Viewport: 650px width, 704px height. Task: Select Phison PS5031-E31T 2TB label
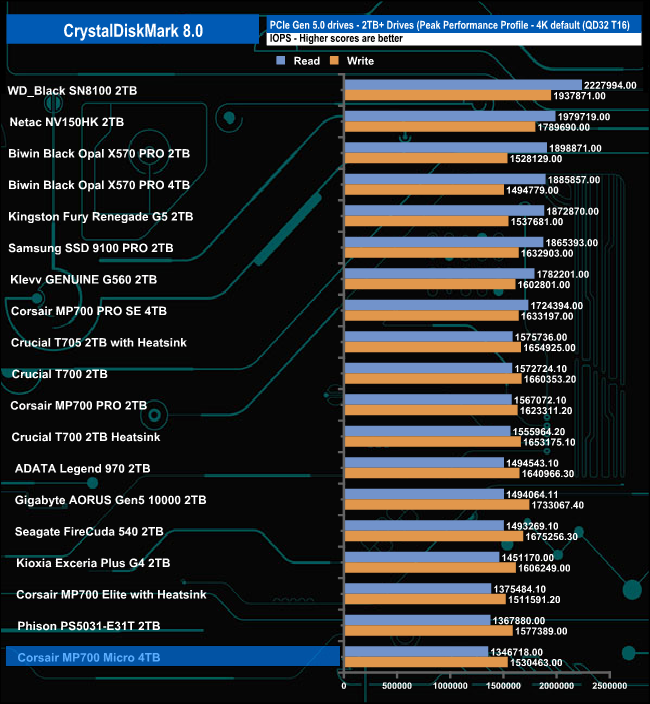89,626
